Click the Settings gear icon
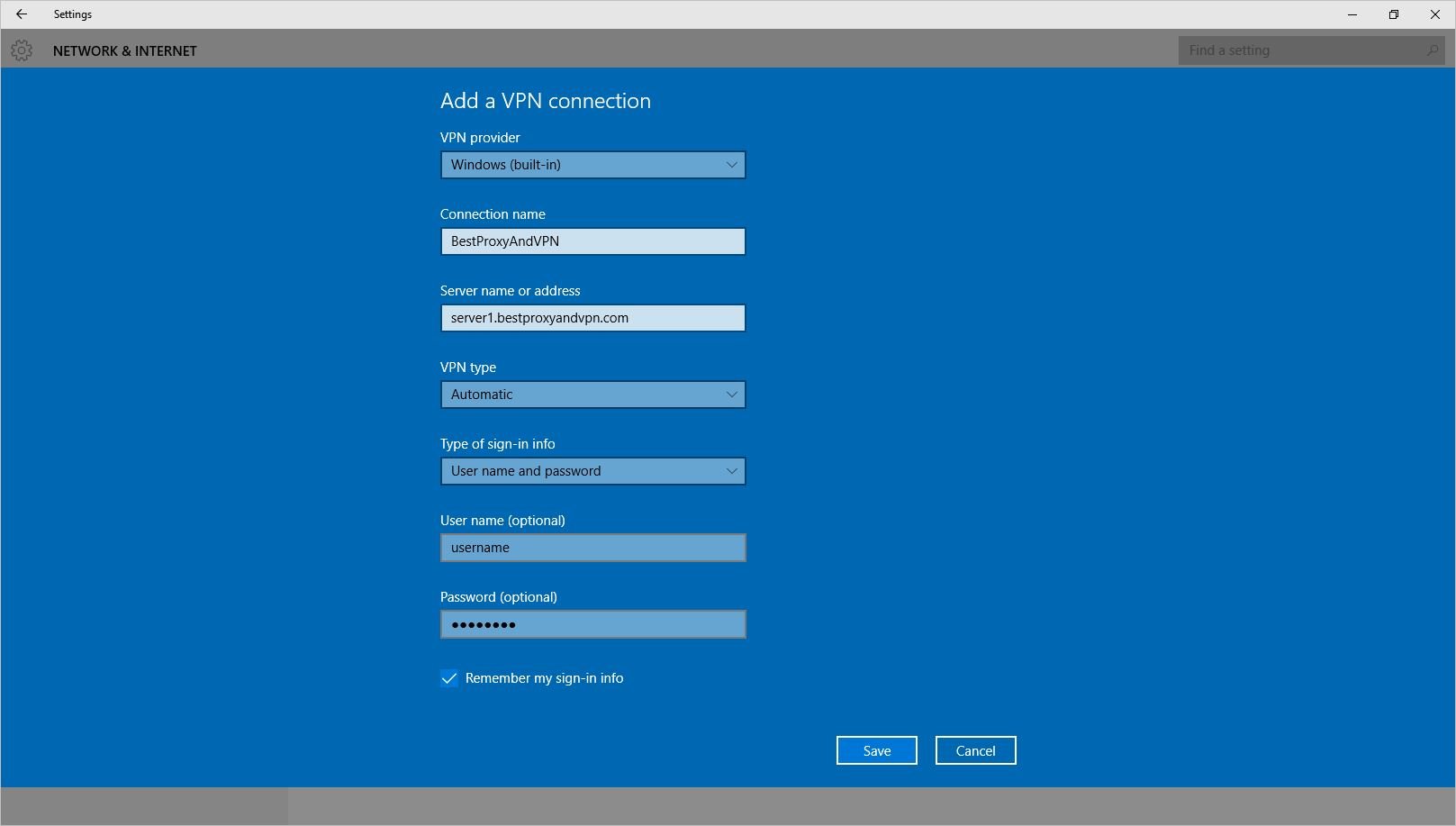This screenshot has width=1456, height=826. coord(22,50)
